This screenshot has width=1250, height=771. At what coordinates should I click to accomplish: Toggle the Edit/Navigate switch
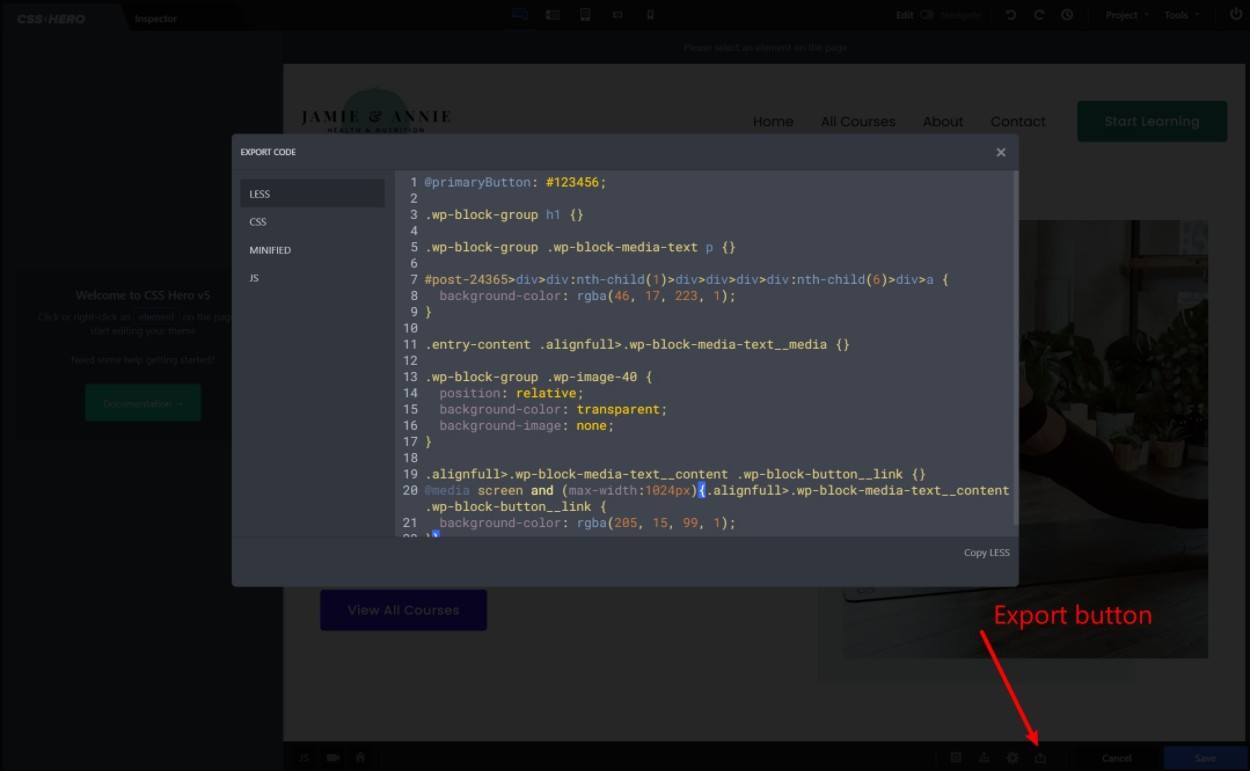tap(928, 15)
